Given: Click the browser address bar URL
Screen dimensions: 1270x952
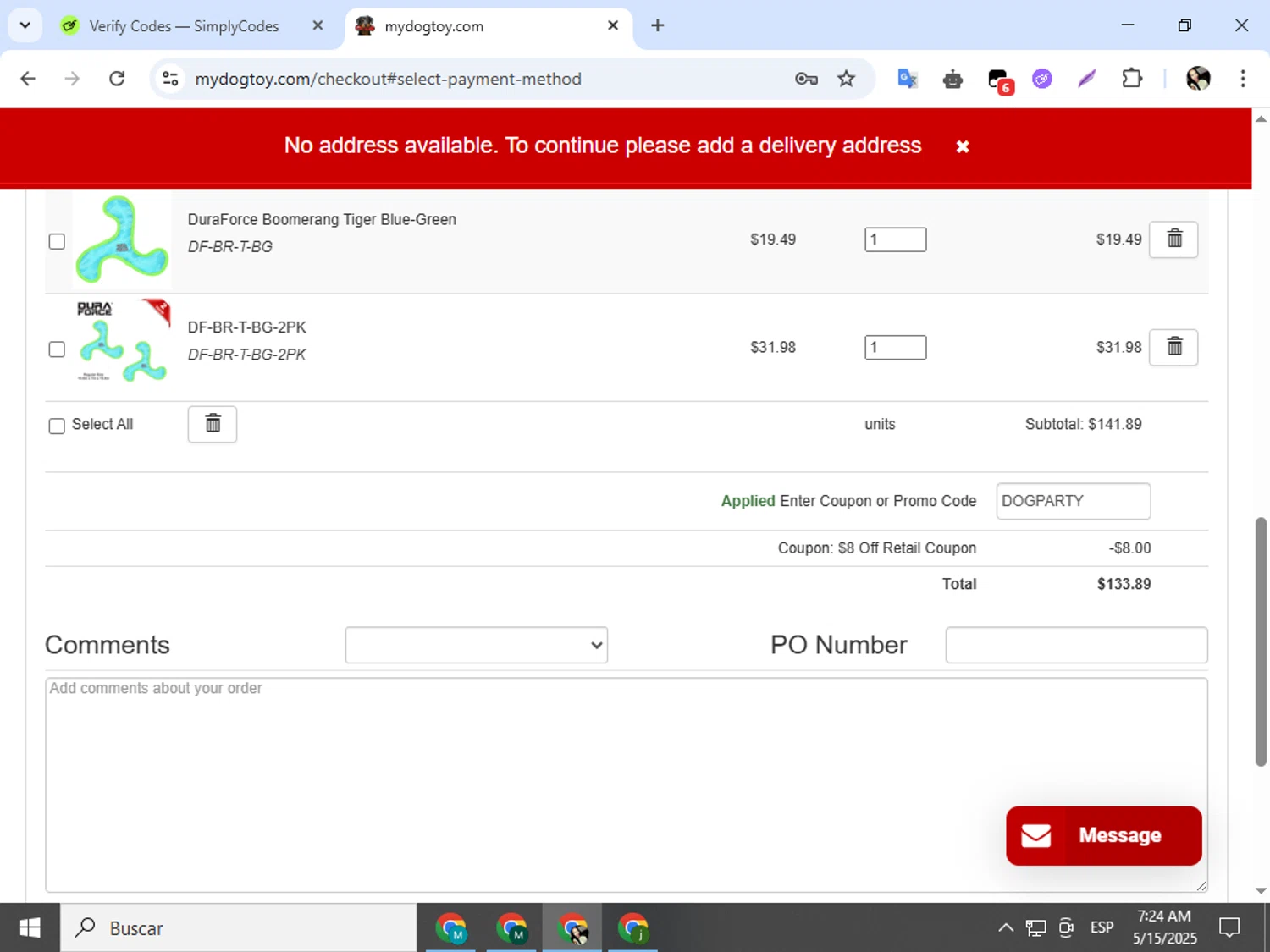Looking at the screenshot, I should 388,79.
